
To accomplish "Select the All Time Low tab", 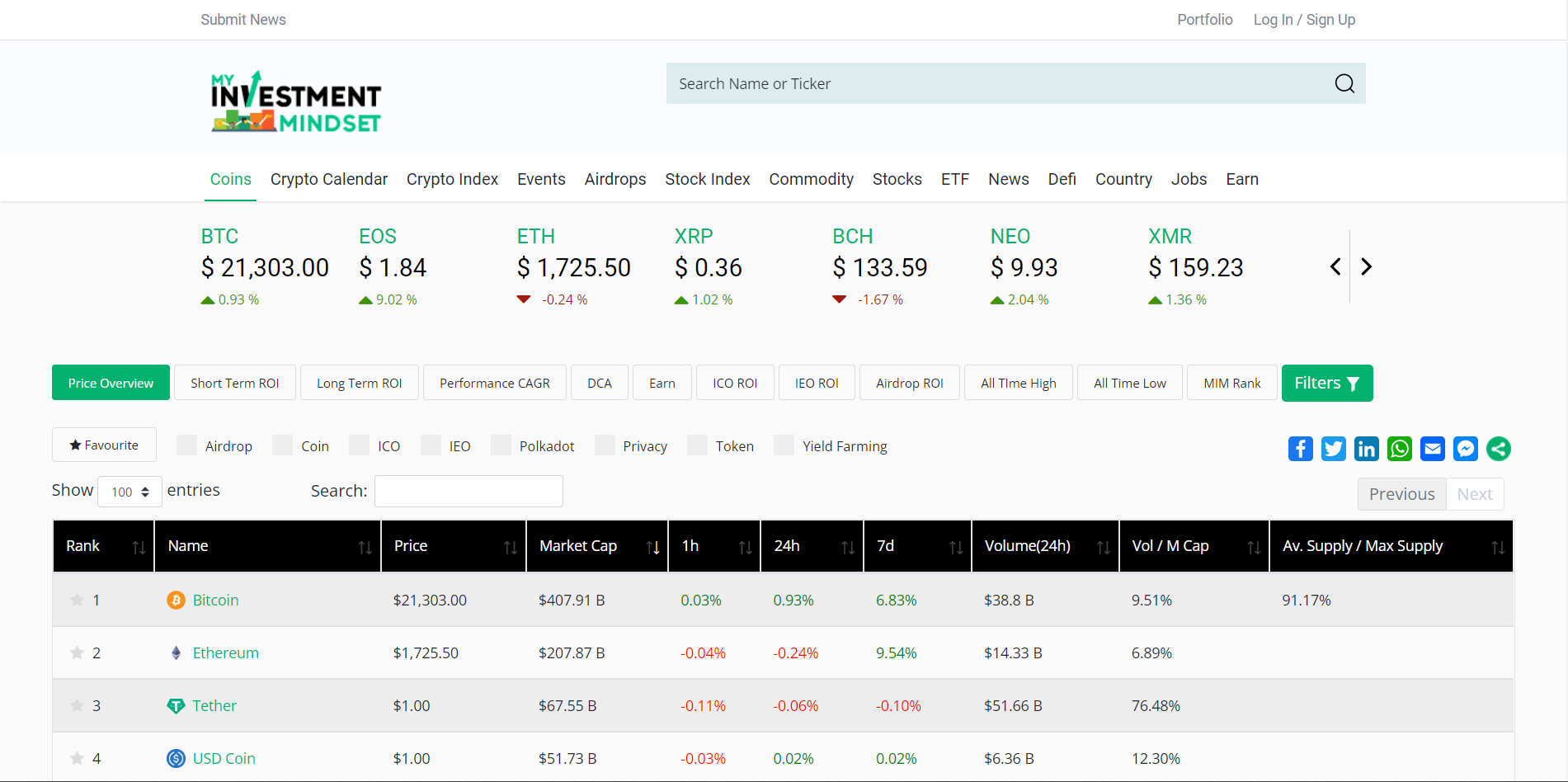I will click(x=1130, y=383).
